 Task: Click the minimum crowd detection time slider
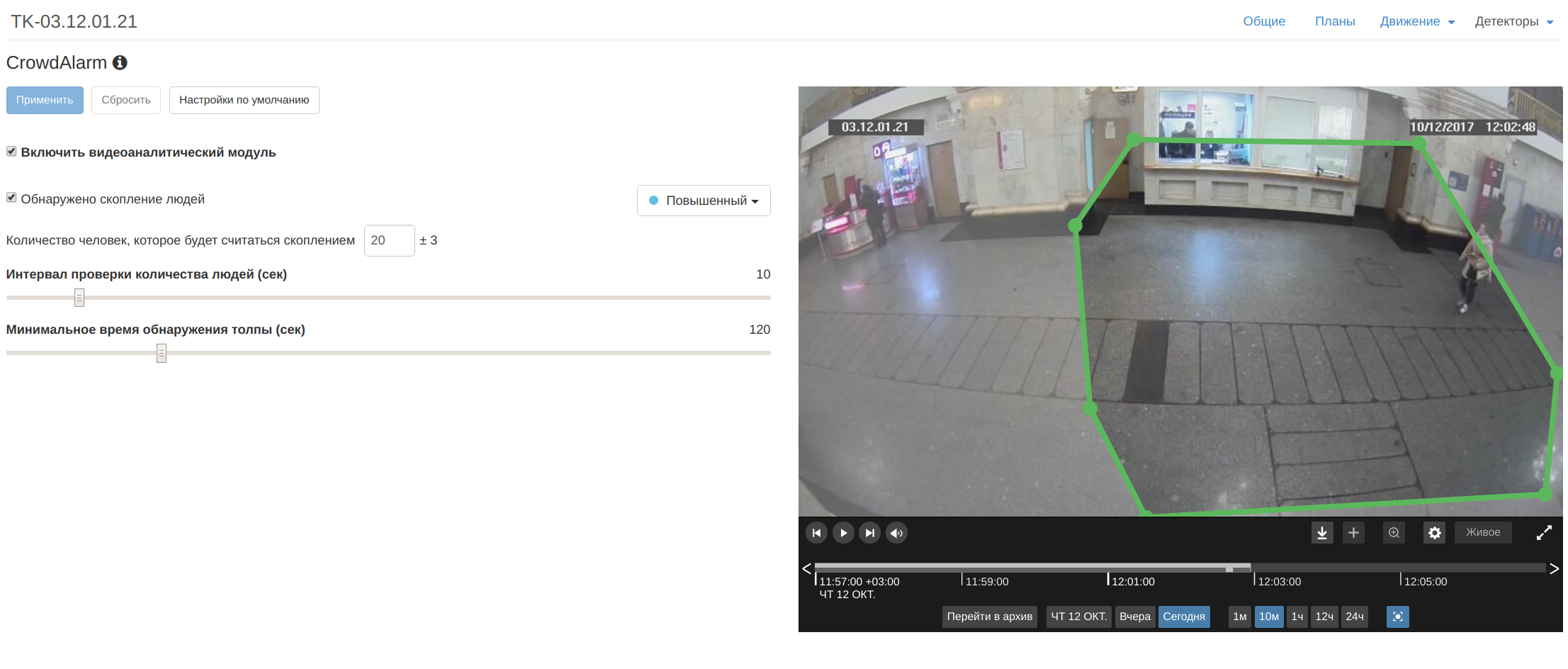(x=162, y=353)
